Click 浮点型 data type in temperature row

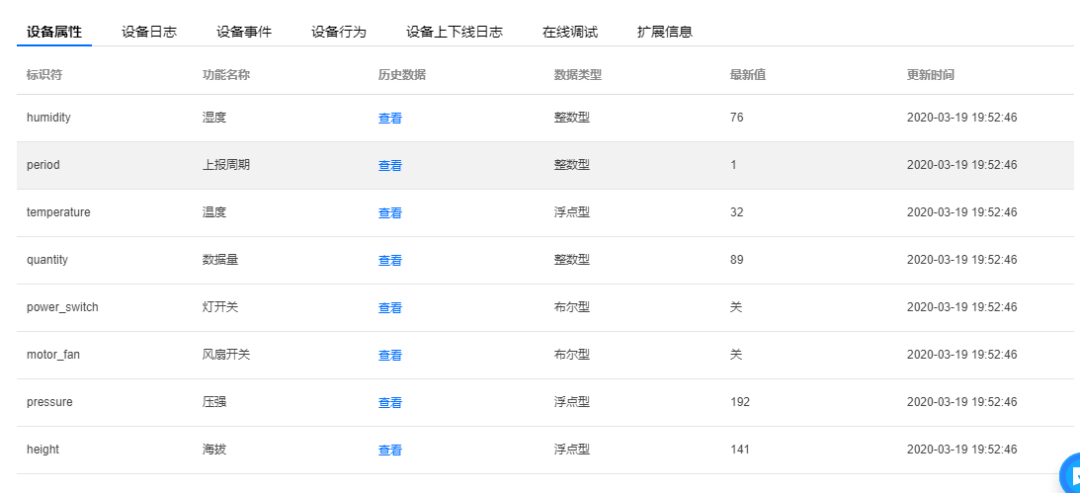coord(572,213)
